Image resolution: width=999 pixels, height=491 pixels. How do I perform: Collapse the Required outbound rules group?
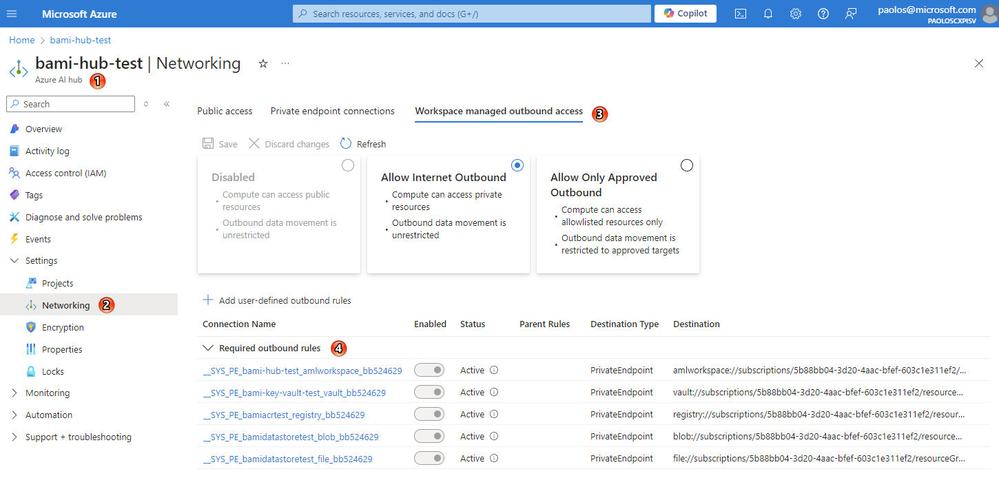[x=208, y=348]
